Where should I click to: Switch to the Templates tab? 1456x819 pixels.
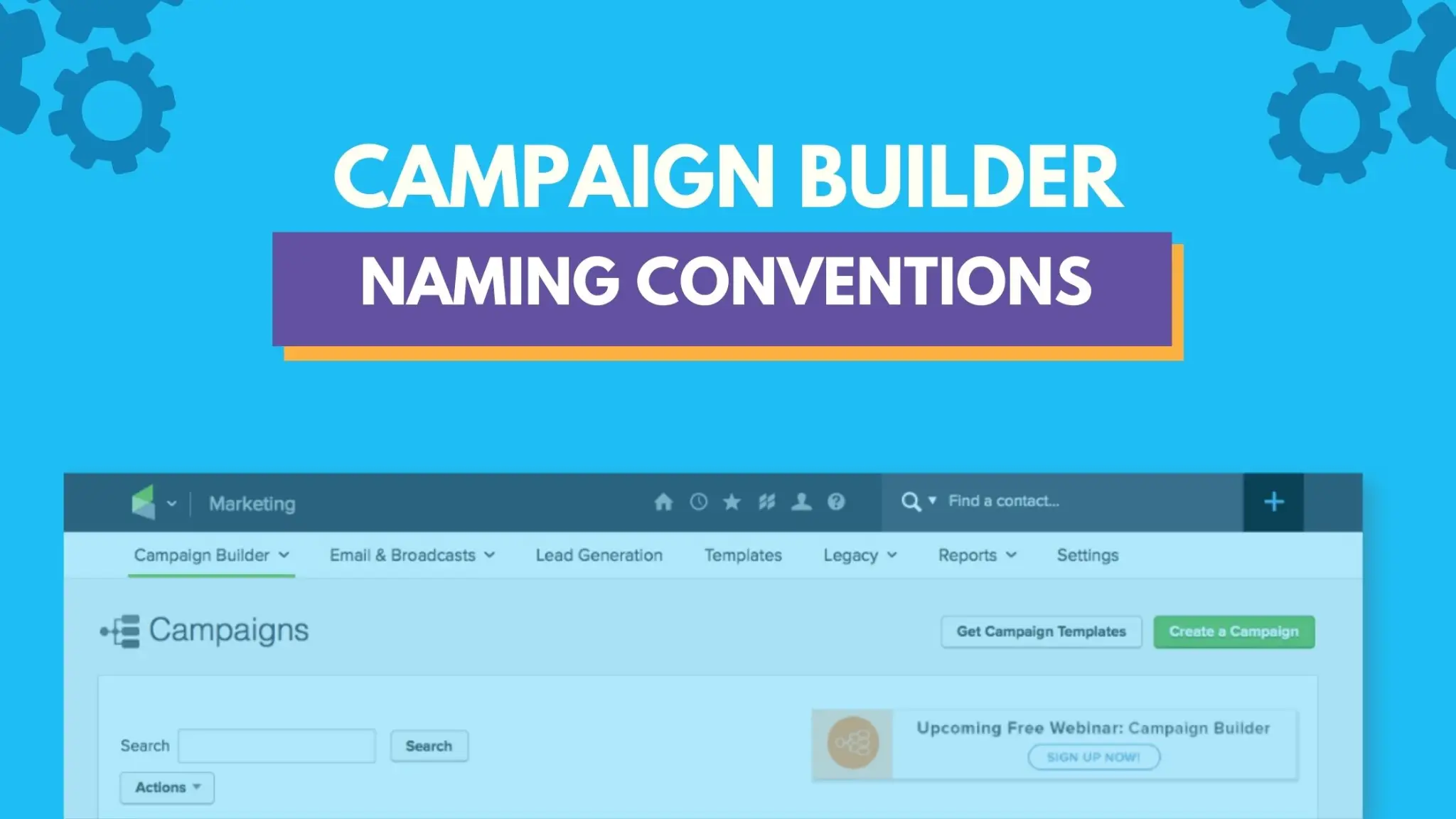743,555
